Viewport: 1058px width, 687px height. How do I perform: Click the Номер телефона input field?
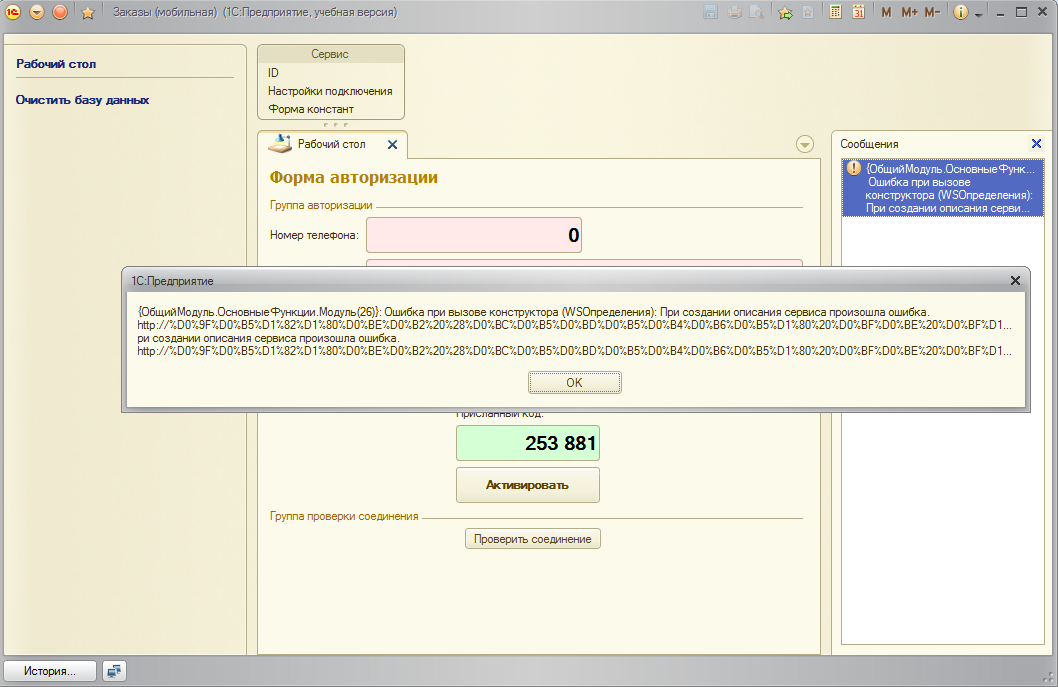click(474, 236)
